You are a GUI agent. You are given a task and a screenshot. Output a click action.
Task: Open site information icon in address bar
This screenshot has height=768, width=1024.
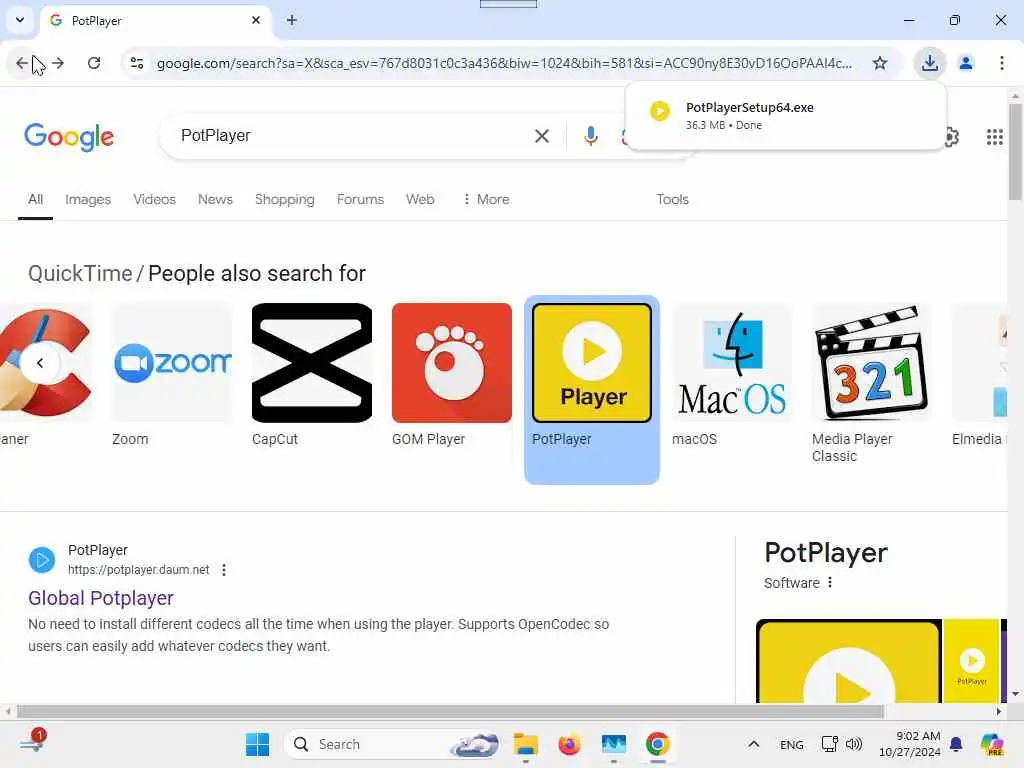coord(137,63)
